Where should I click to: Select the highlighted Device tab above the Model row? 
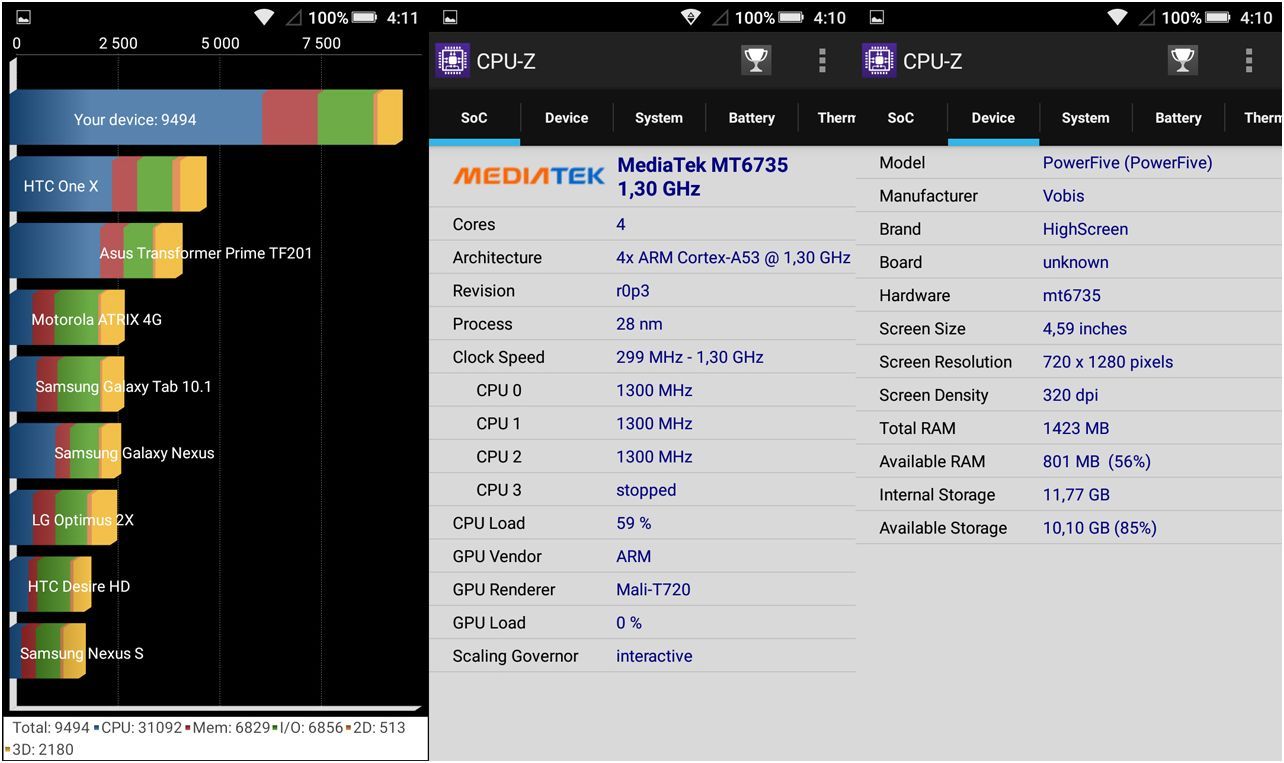click(x=993, y=118)
